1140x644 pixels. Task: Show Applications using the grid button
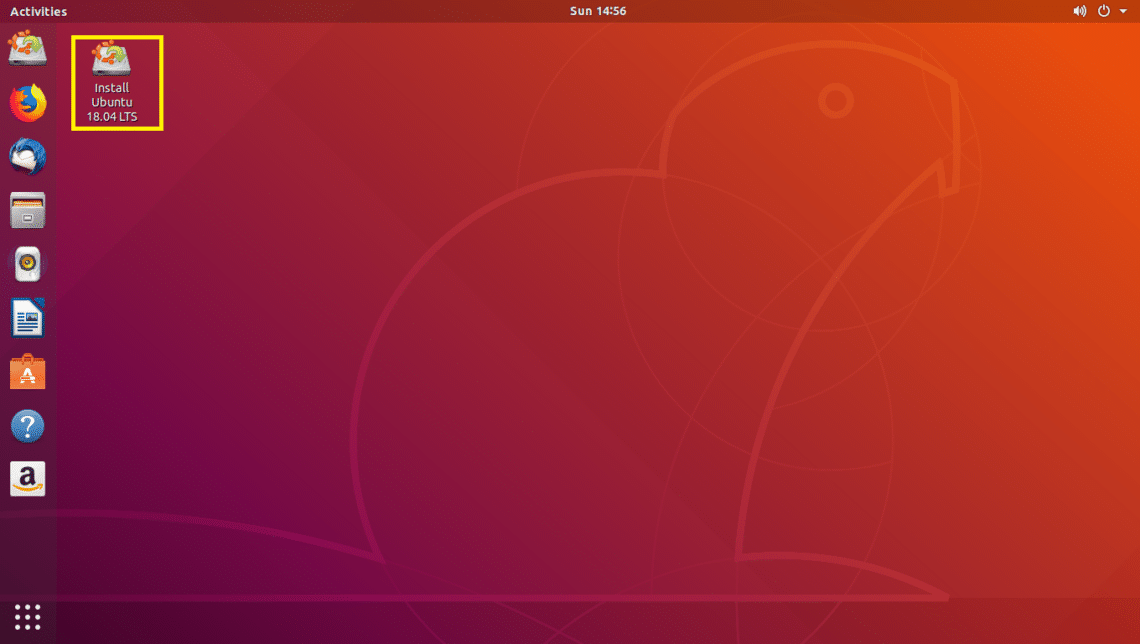[28, 616]
